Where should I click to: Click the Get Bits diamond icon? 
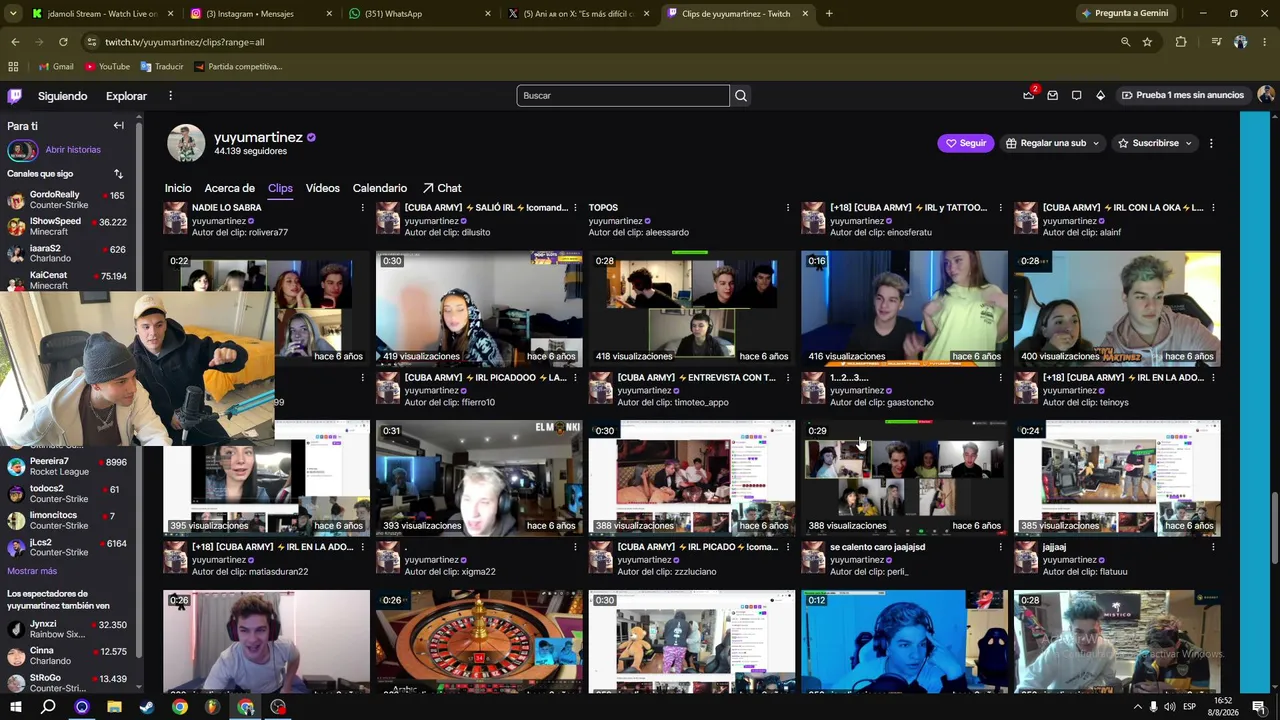[x=1100, y=95]
